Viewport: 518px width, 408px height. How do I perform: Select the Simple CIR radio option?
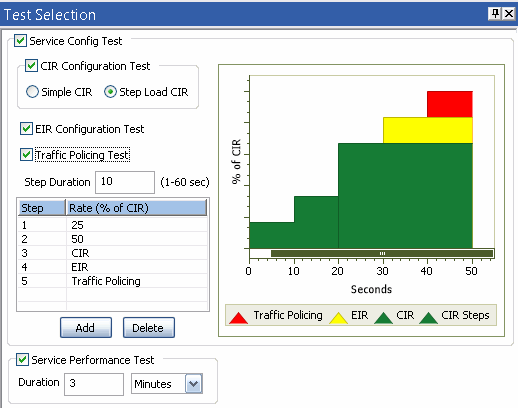(32, 92)
